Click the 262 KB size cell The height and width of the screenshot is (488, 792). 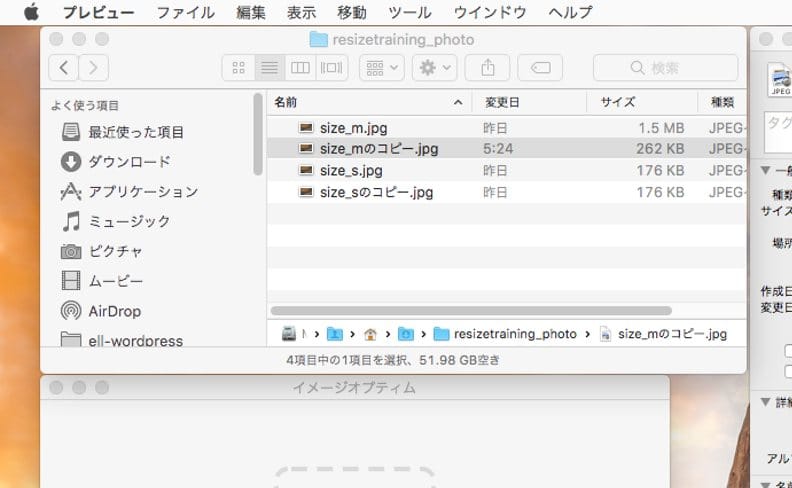pyautogui.click(x=660, y=149)
